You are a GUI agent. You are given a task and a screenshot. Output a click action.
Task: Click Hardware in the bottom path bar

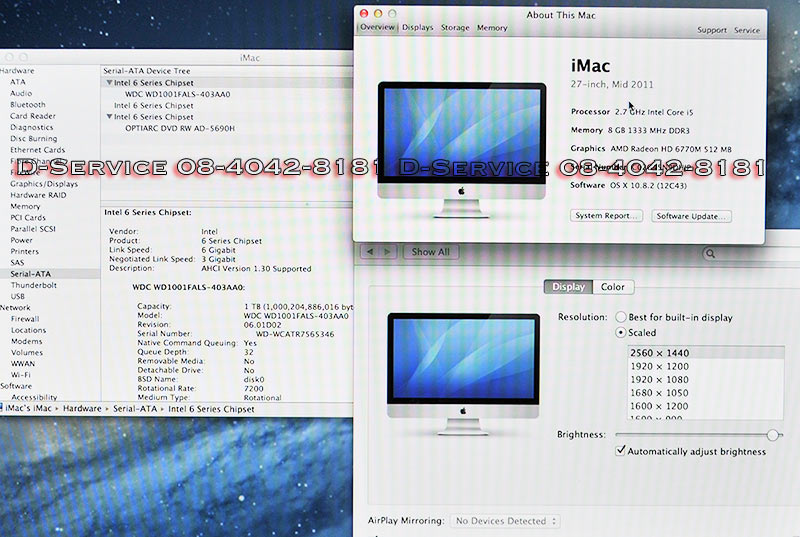pyautogui.click(x=82, y=408)
